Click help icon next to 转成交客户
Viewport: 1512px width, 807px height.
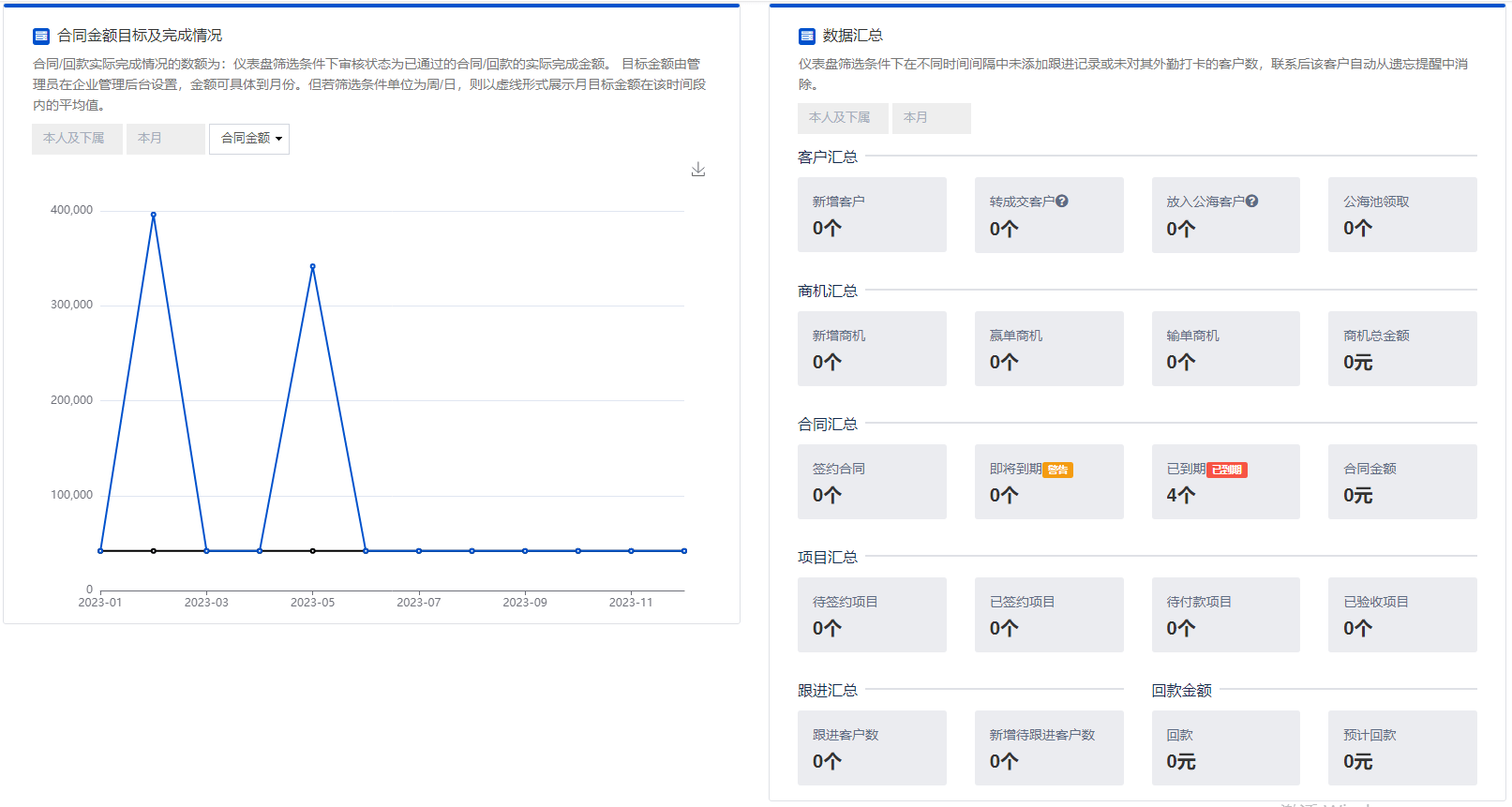1062,202
